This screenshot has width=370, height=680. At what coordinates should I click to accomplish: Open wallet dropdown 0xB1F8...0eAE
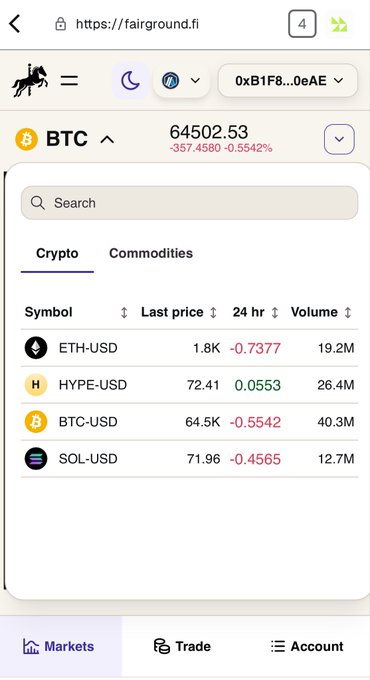[x=288, y=81]
